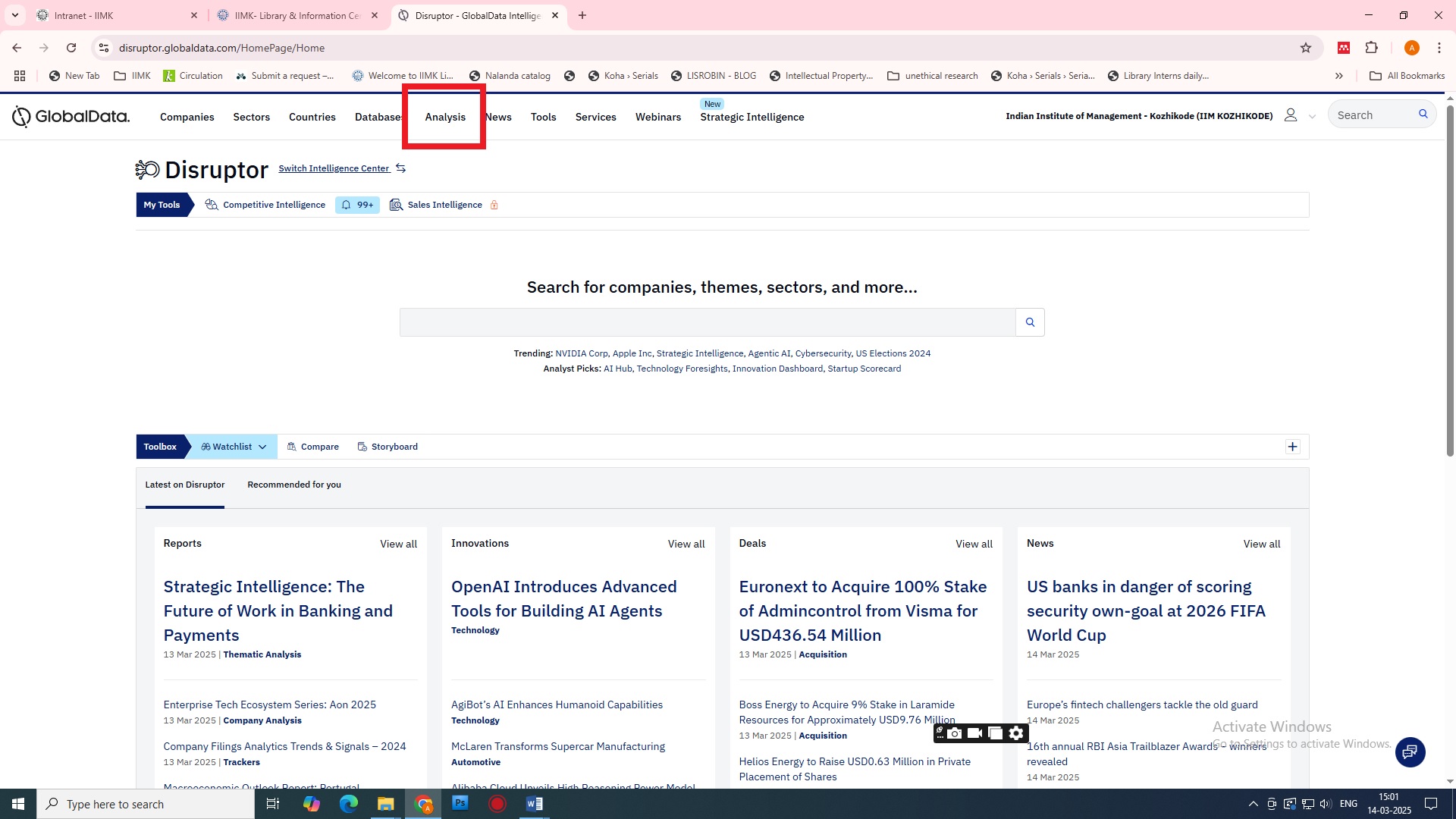Image resolution: width=1456 pixels, height=819 pixels.
Task: Click the user profile icon
Action: pyautogui.click(x=1290, y=115)
